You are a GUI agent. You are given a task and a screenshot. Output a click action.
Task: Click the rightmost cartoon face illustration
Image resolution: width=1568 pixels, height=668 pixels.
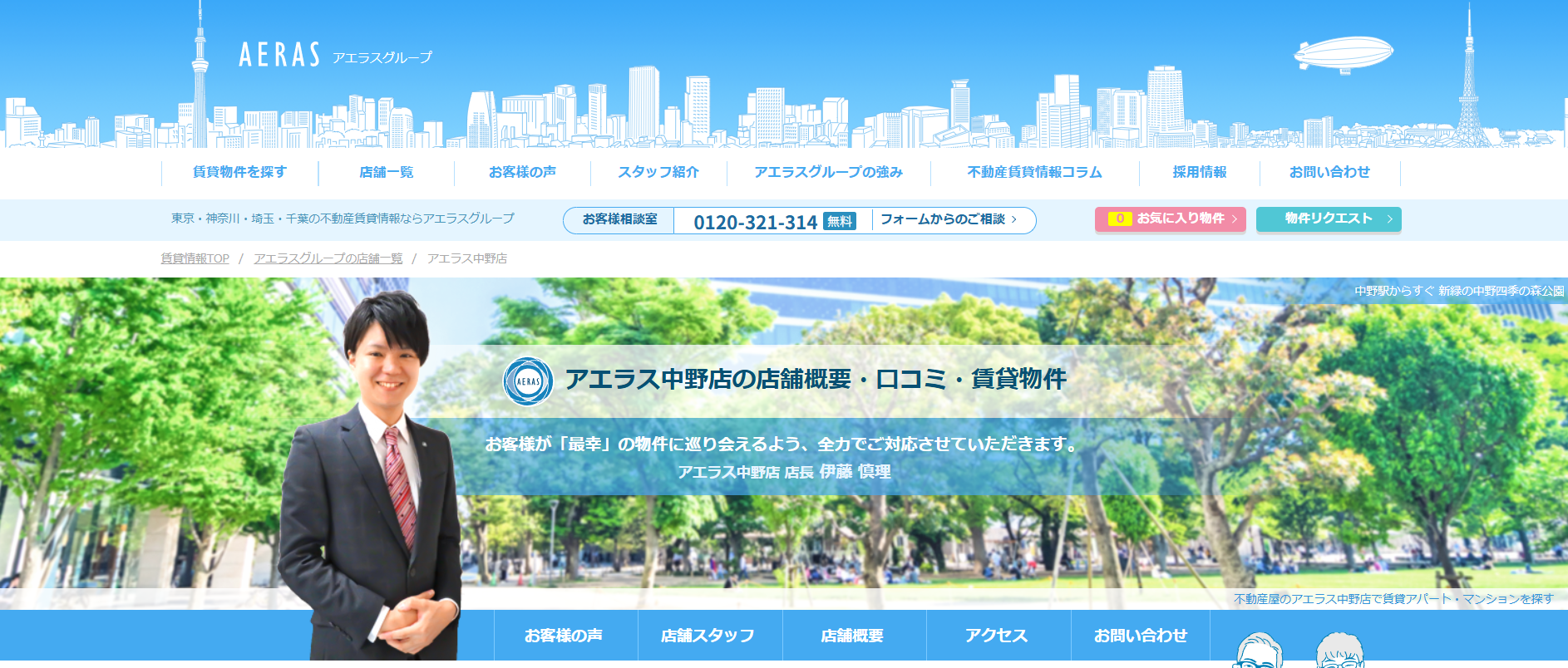pos(1339,652)
